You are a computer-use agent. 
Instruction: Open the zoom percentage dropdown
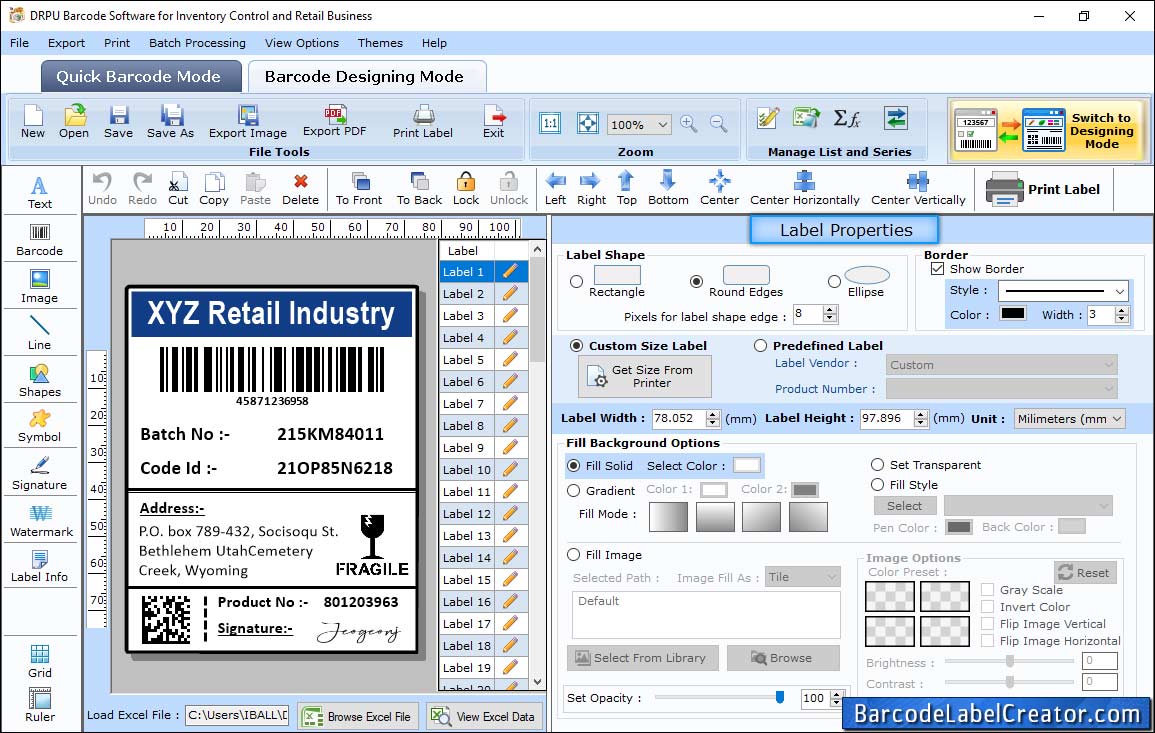pos(663,124)
